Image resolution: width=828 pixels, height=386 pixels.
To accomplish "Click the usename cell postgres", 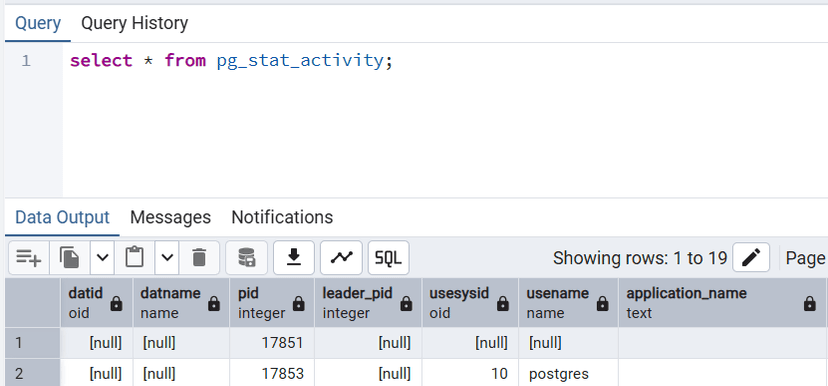I will click(568, 374).
